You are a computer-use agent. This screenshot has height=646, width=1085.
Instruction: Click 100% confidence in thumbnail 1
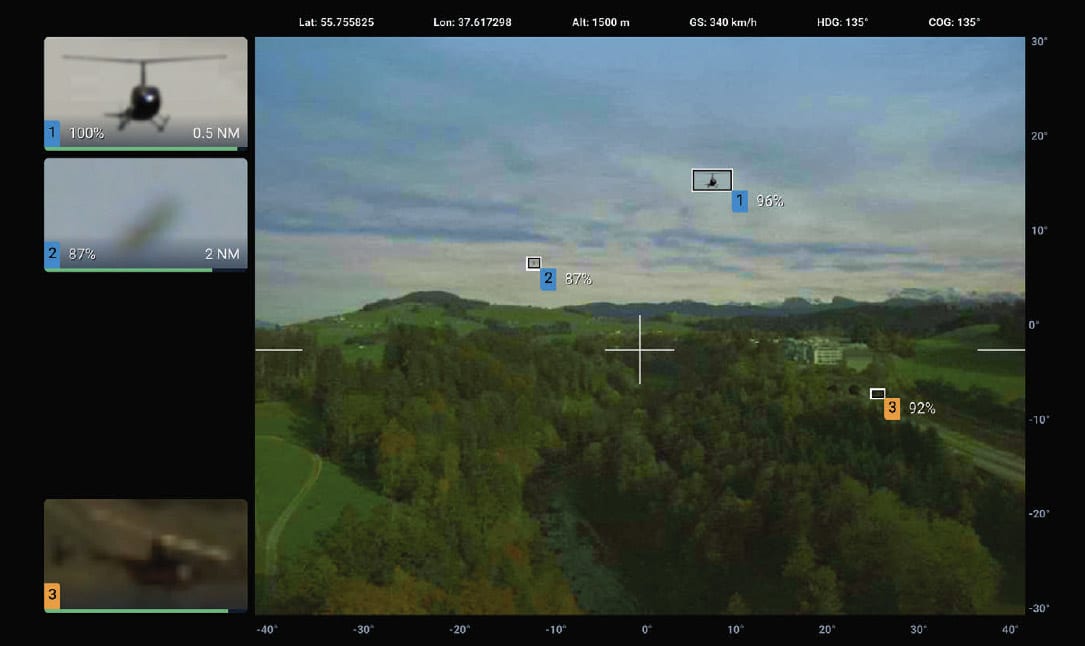tap(86, 133)
